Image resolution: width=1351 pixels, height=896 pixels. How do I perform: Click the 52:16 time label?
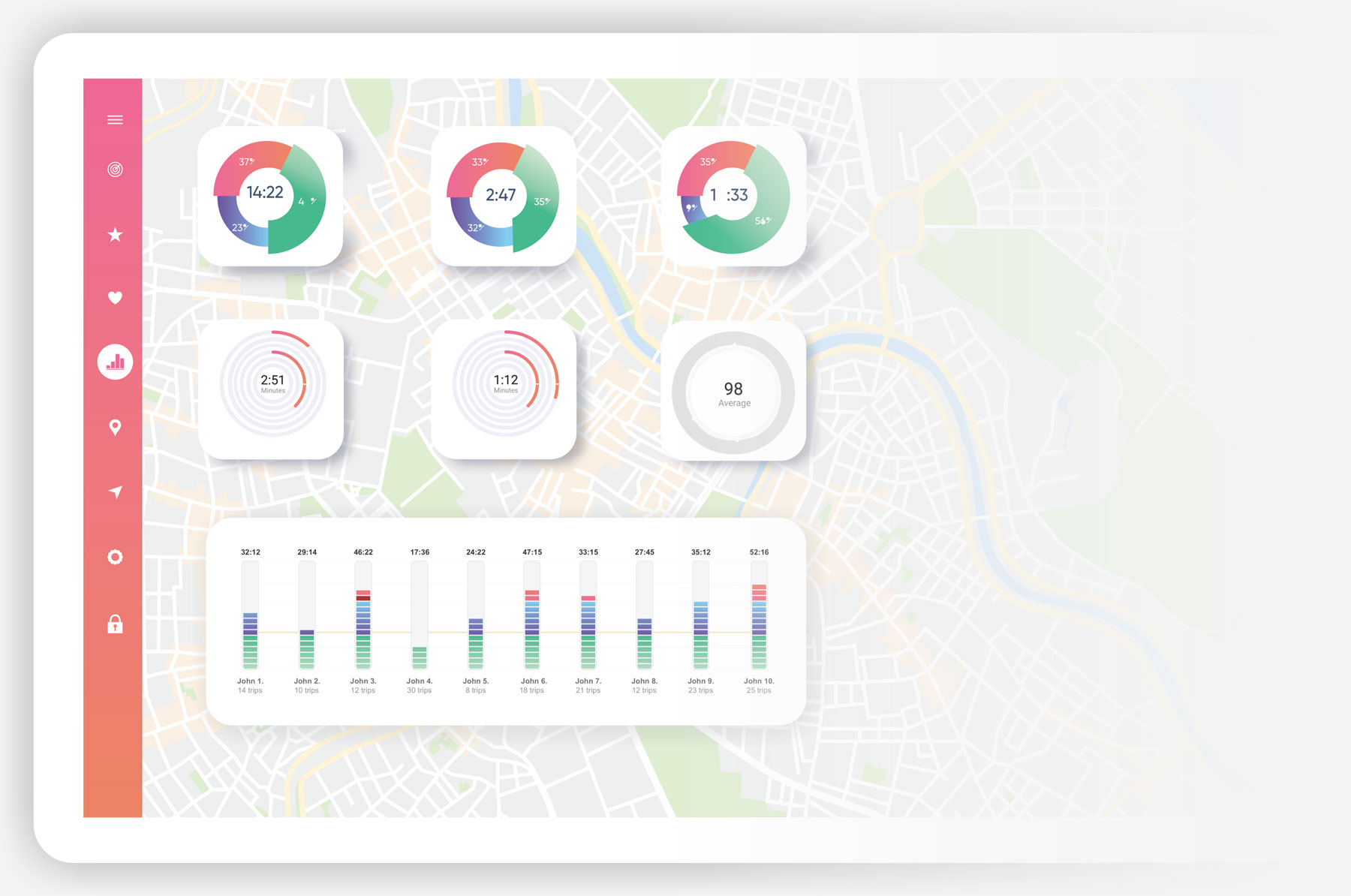point(759,552)
